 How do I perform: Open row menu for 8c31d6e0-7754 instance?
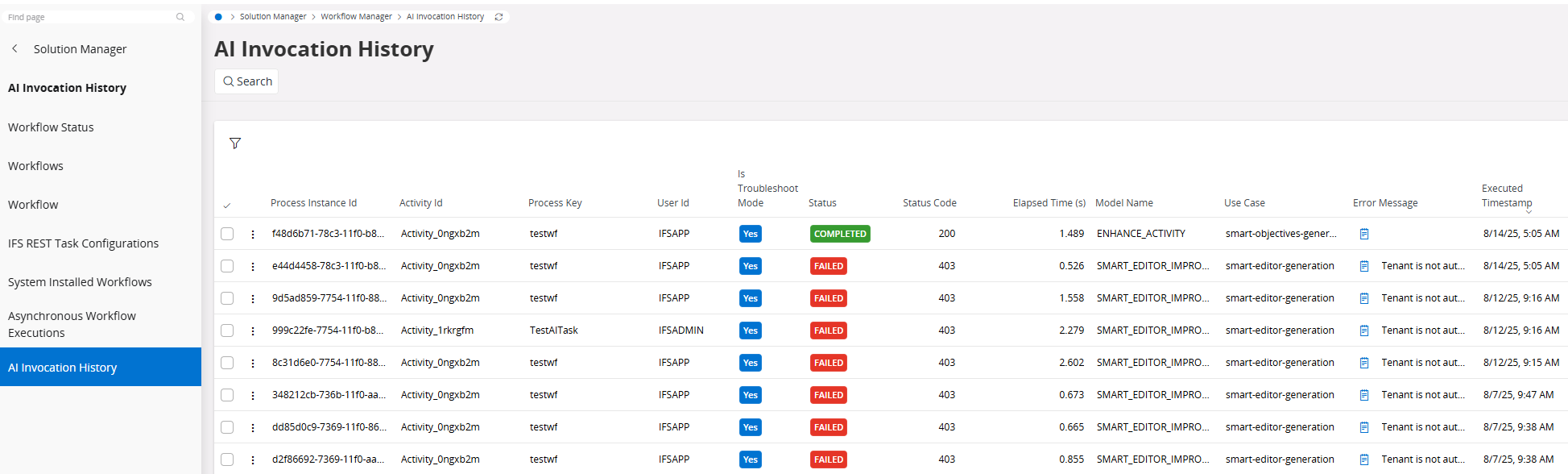tap(253, 363)
